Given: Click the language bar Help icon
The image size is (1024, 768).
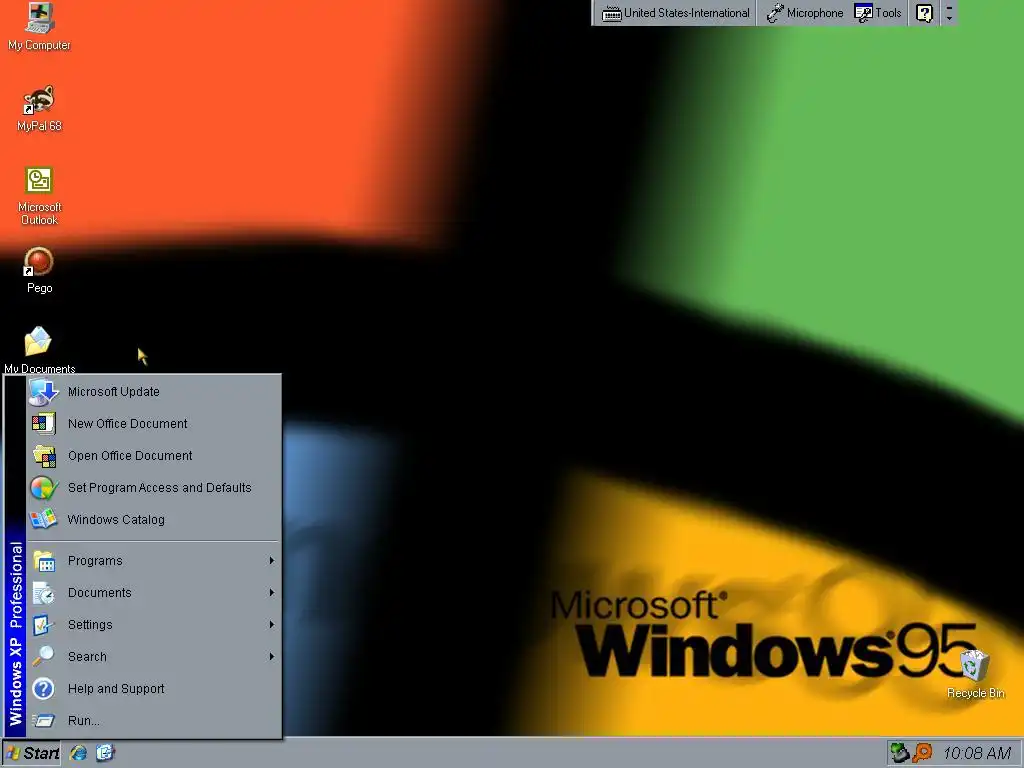Looking at the screenshot, I should click(x=924, y=13).
